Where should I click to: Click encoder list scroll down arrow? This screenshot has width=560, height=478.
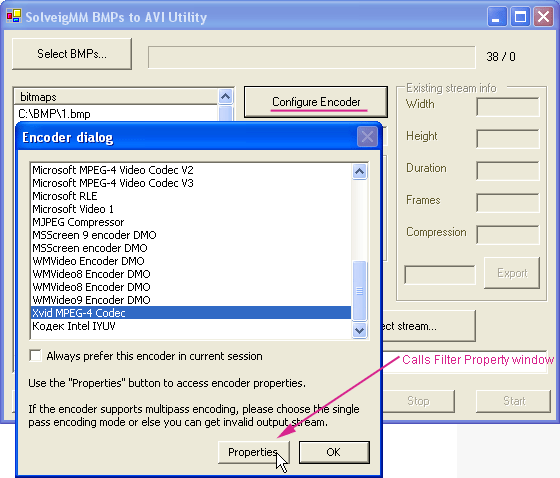click(x=359, y=330)
